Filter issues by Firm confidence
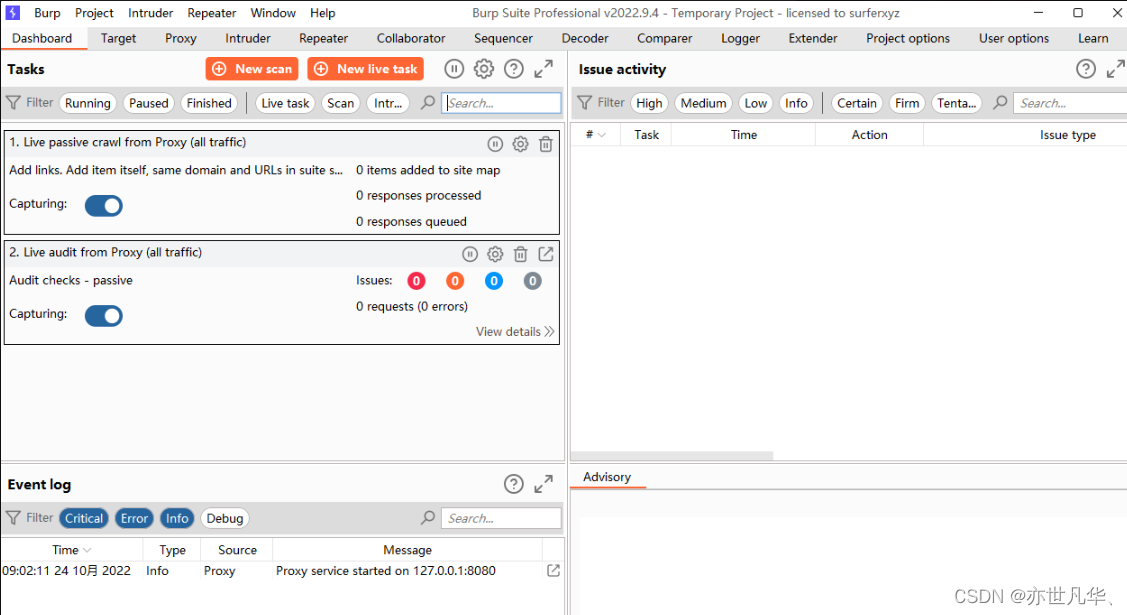Viewport: 1127px width, 615px height. 907,103
